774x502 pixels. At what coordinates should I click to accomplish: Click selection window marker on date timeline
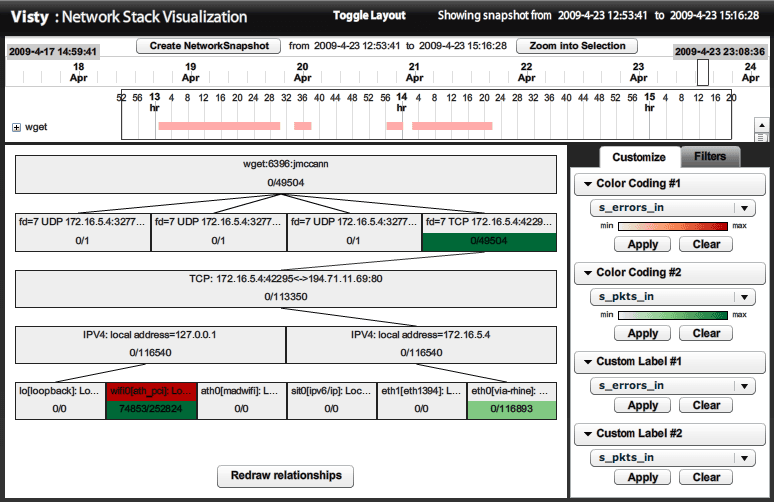pyautogui.click(x=703, y=72)
